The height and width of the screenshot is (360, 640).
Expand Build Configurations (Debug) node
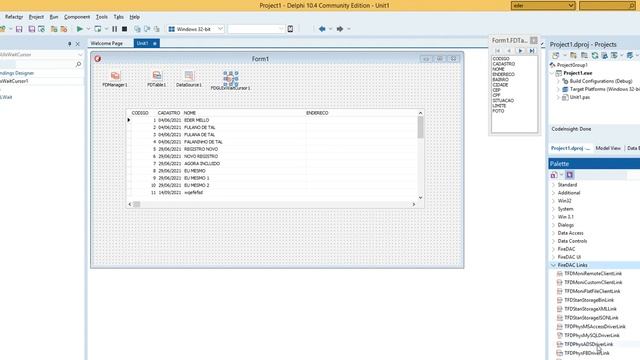[558, 81]
